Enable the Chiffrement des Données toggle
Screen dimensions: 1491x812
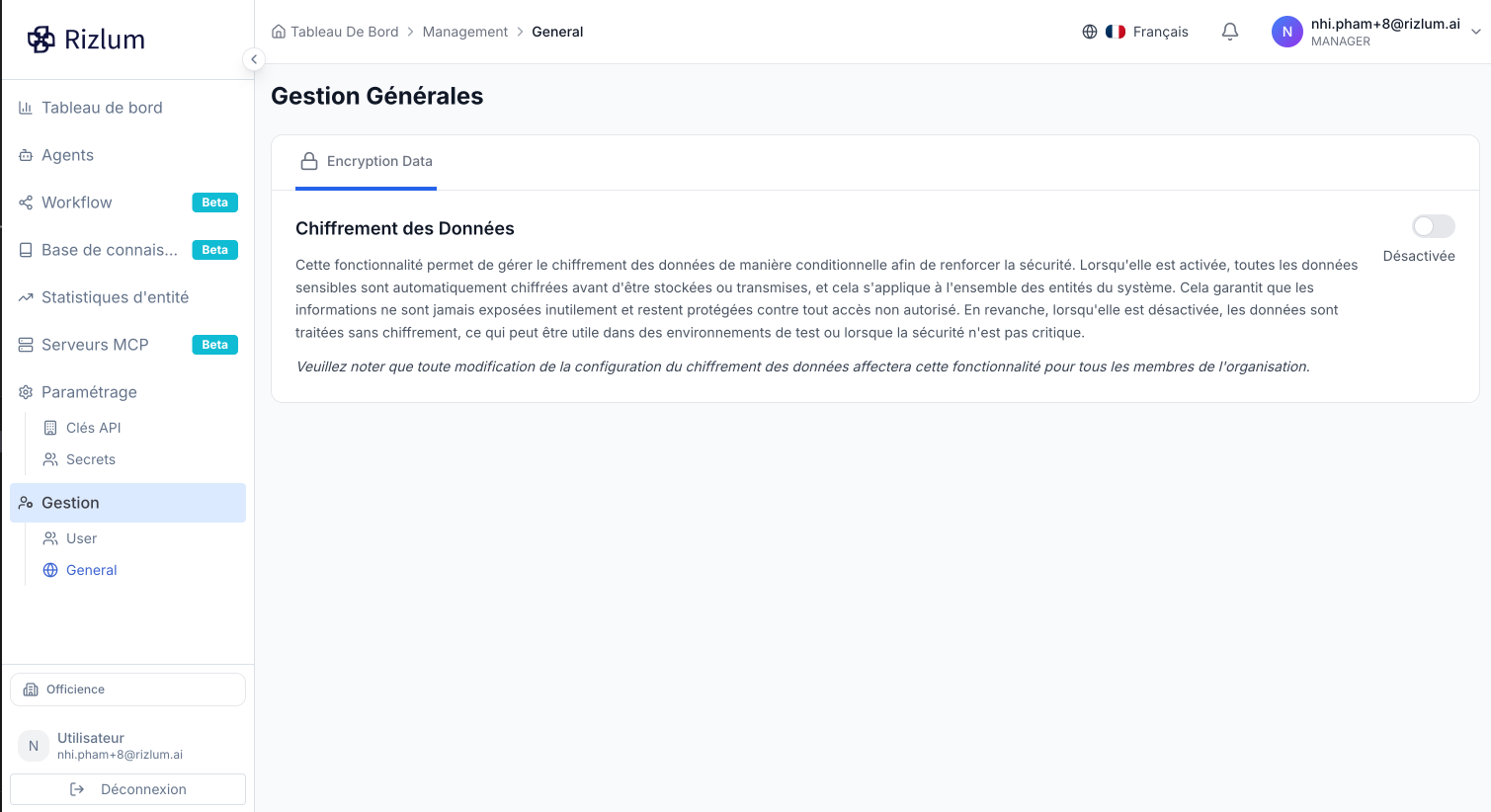point(1434,226)
